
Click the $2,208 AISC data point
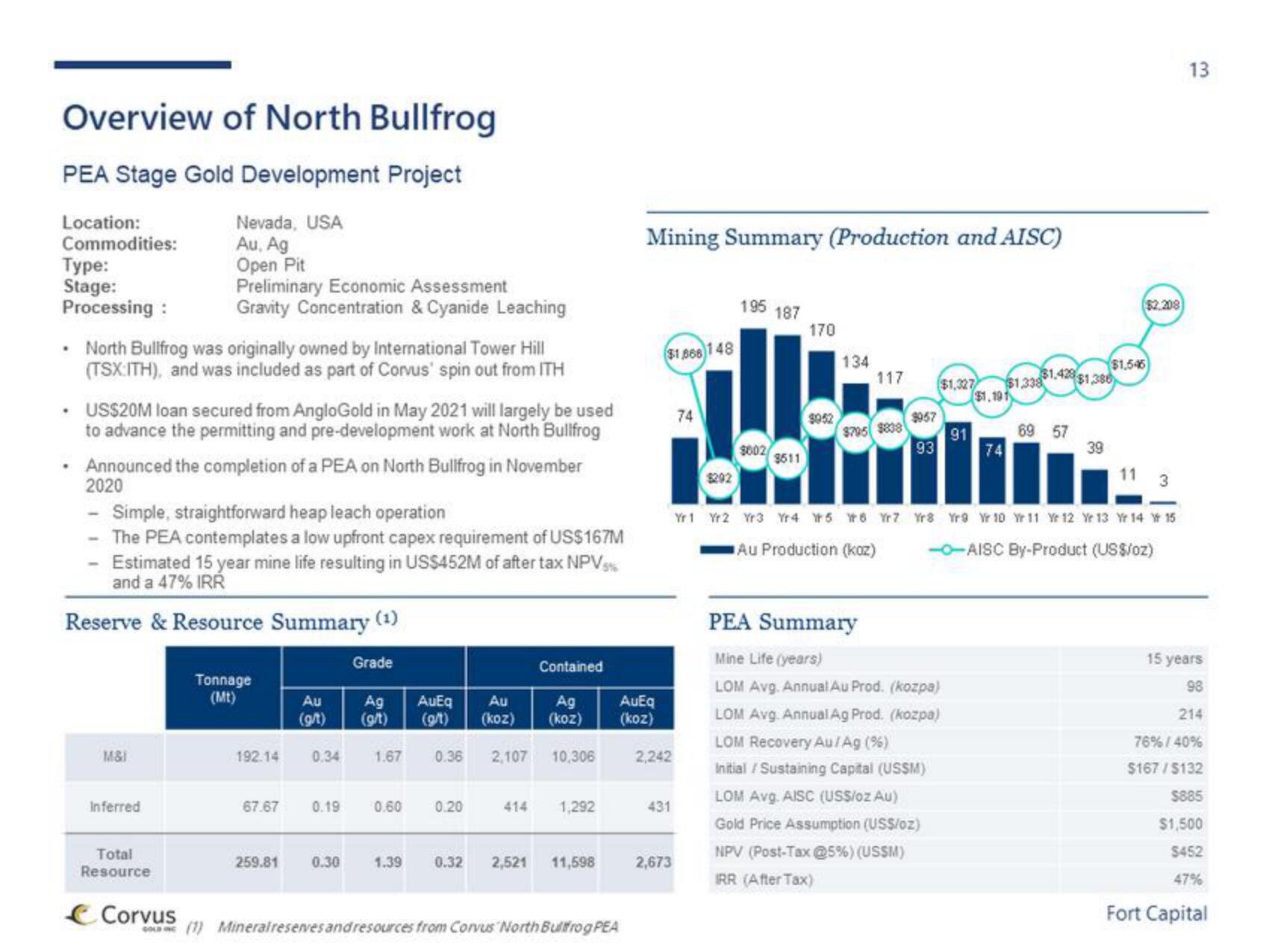[x=1162, y=305]
